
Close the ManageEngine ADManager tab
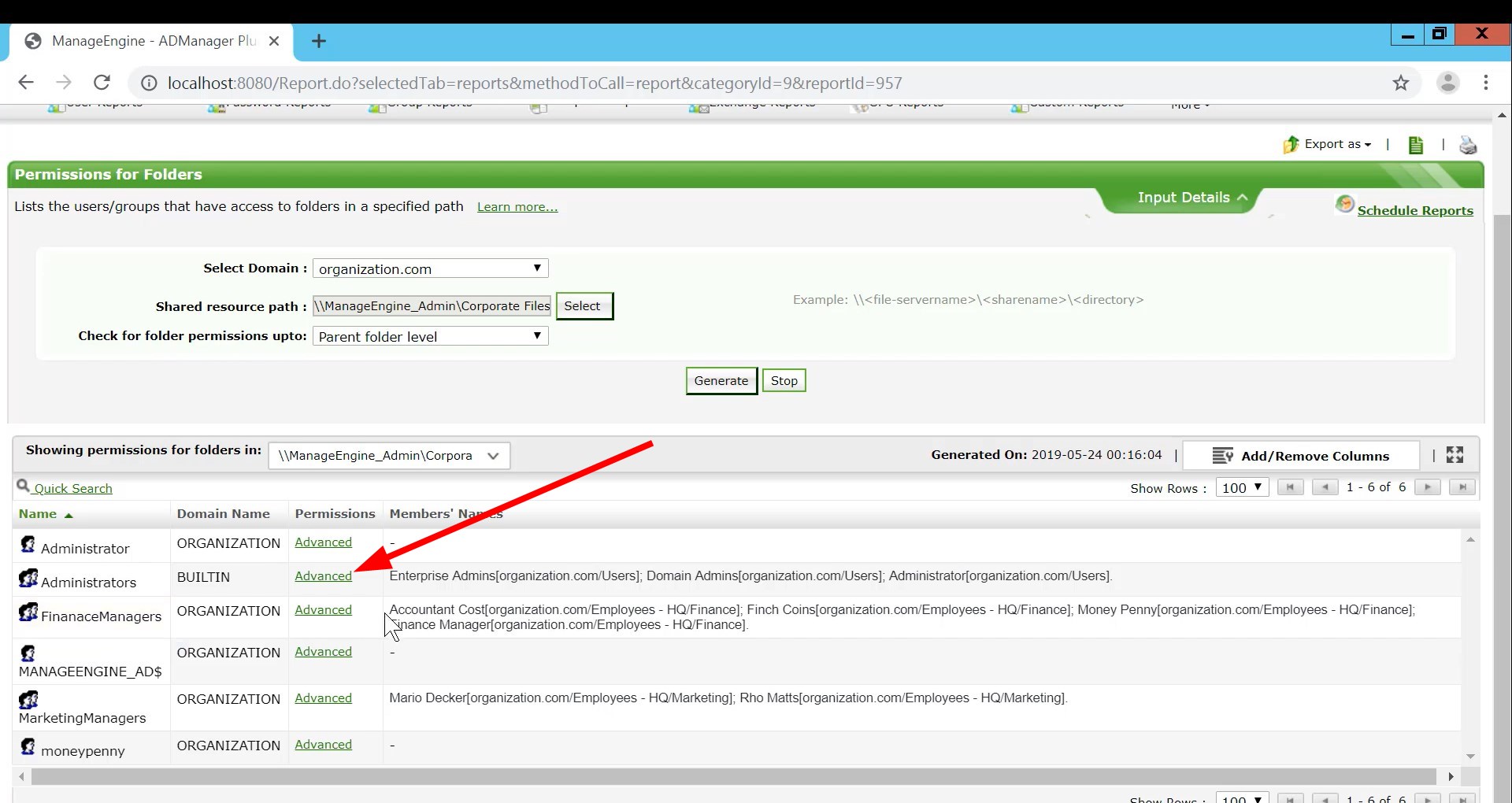pos(274,41)
